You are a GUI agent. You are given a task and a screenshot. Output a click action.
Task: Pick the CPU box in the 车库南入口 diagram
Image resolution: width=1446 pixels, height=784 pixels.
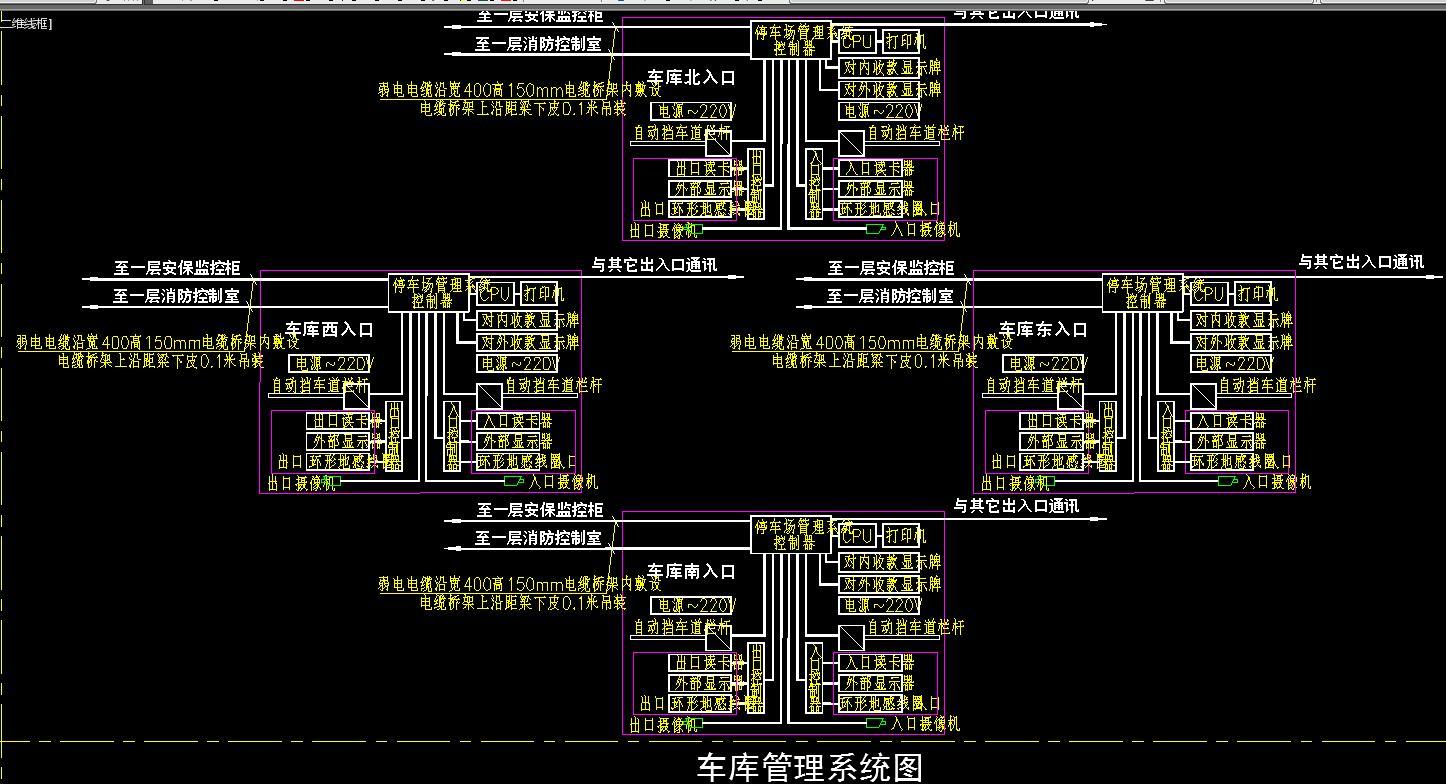coord(858,535)
